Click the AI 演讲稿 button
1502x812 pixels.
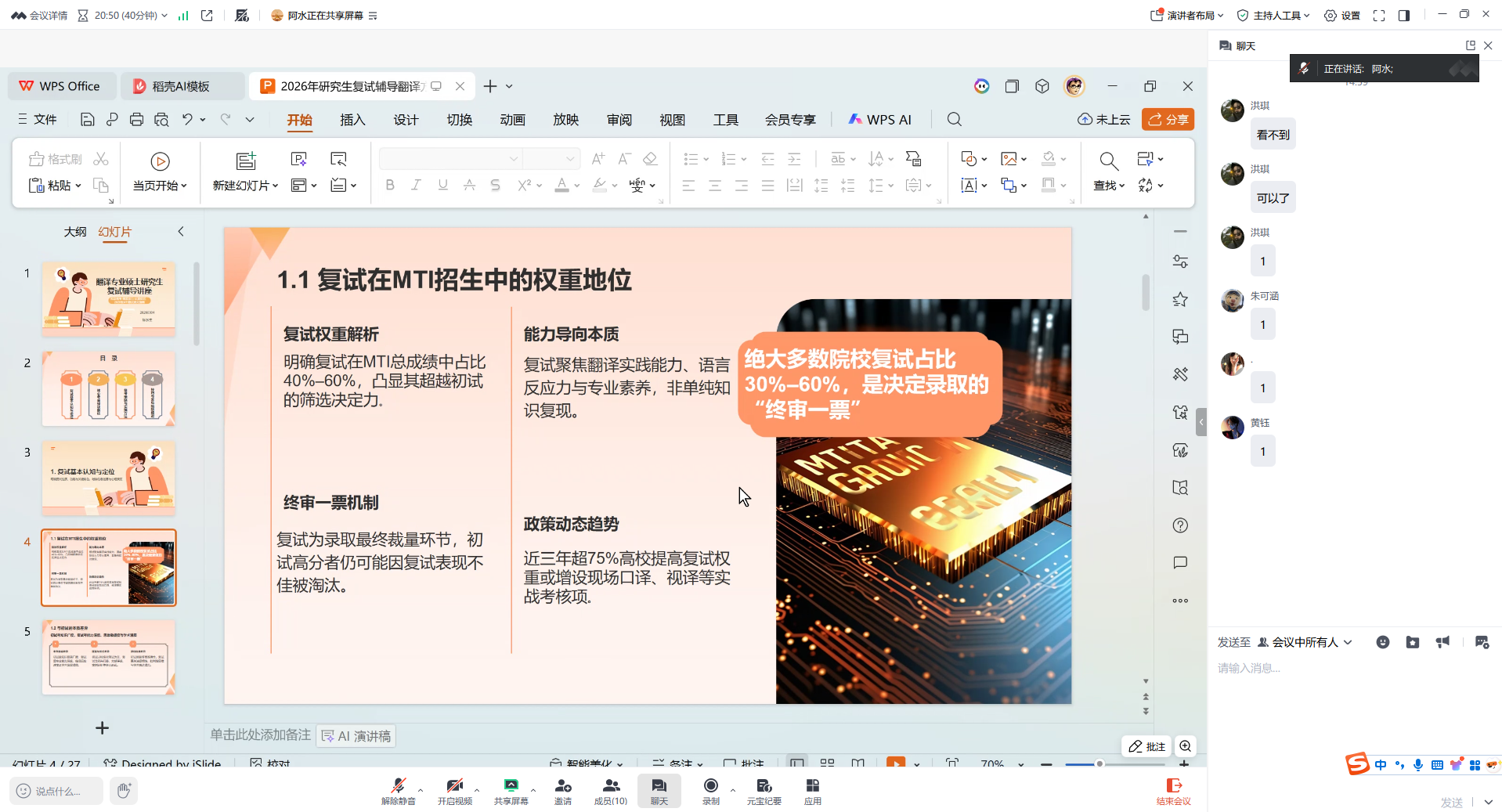[x=356, y=736]
